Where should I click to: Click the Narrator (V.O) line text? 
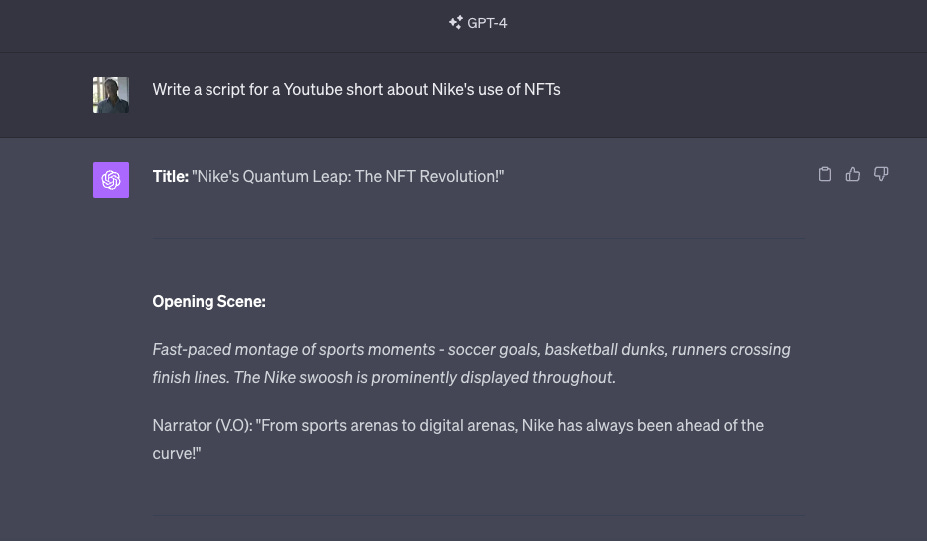tap(458, 439)
